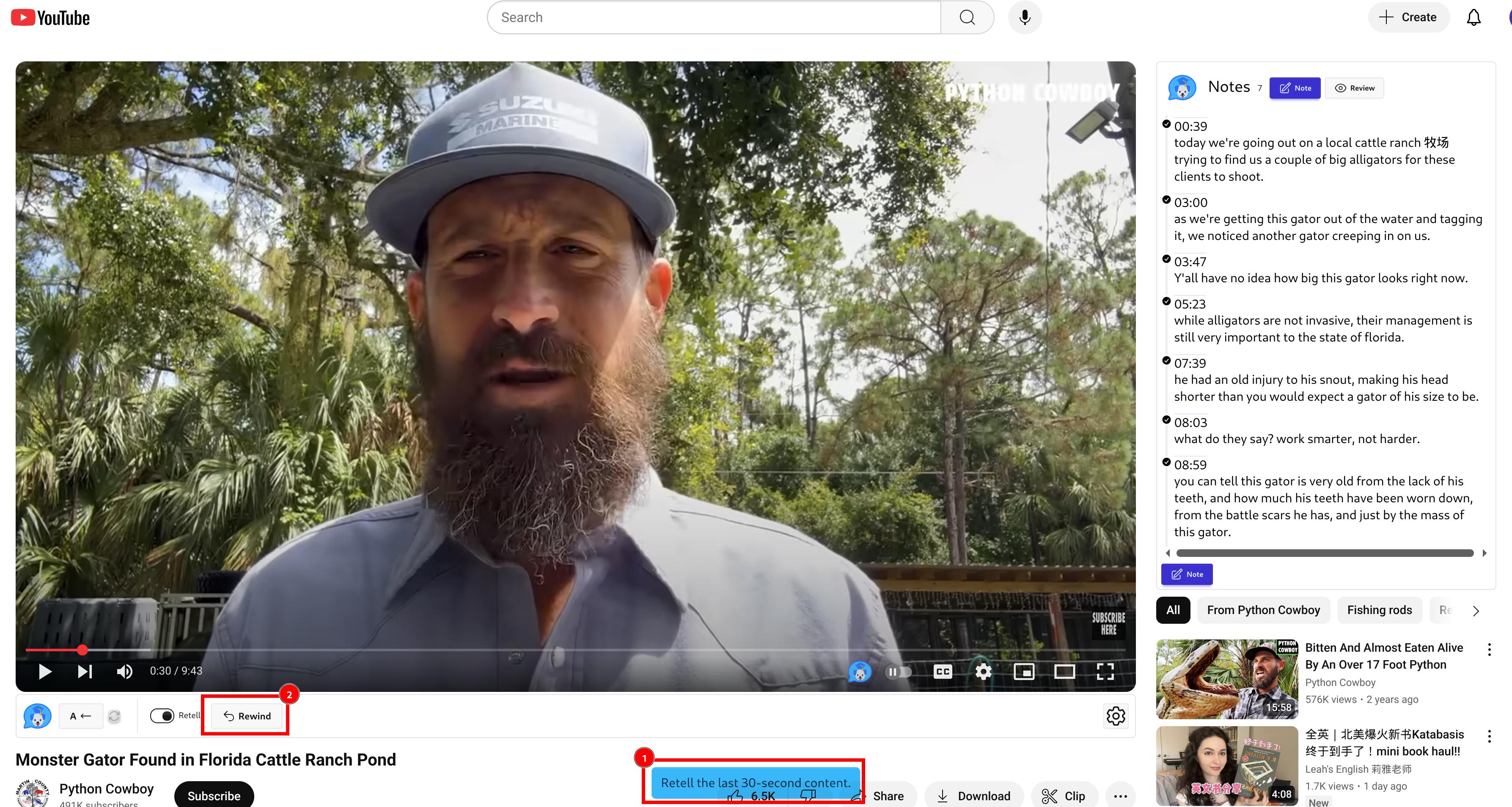The image size is (1512, 807).
Task: Open options menu for Bitten And Almost Eaten video
Action: 1489,650
